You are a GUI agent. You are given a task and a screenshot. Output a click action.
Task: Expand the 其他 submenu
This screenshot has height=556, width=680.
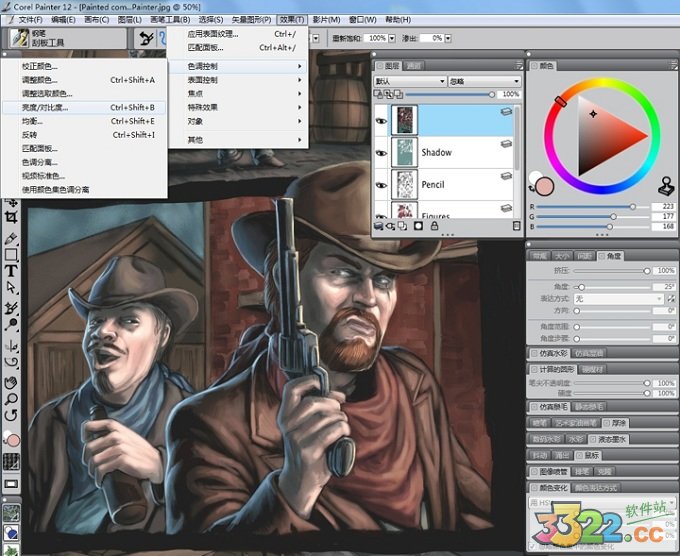coord(238,140)
